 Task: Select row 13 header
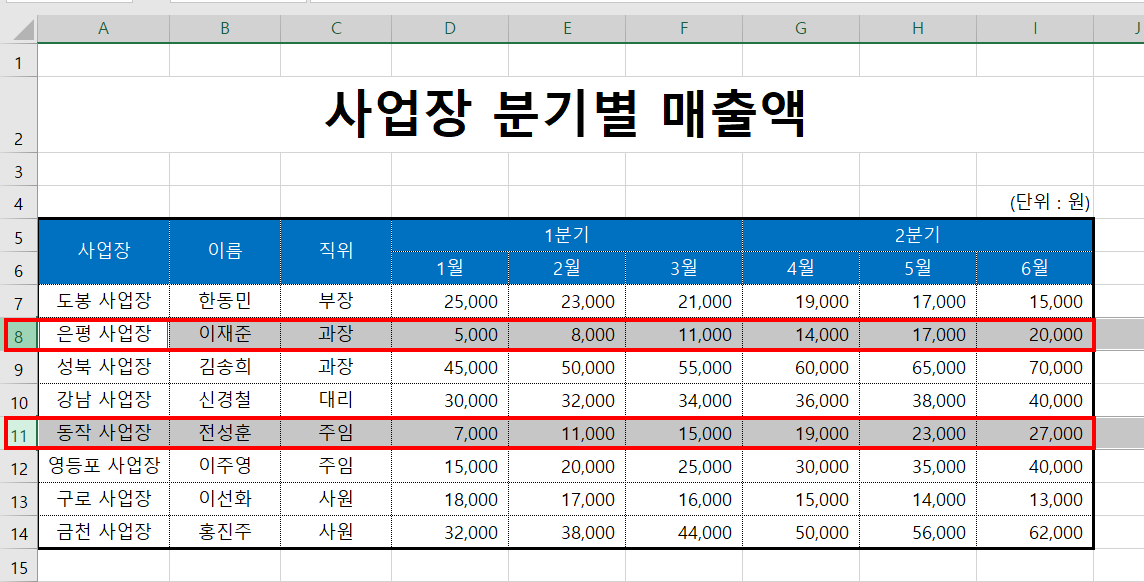pyautogui.click(x=18, y=499)
